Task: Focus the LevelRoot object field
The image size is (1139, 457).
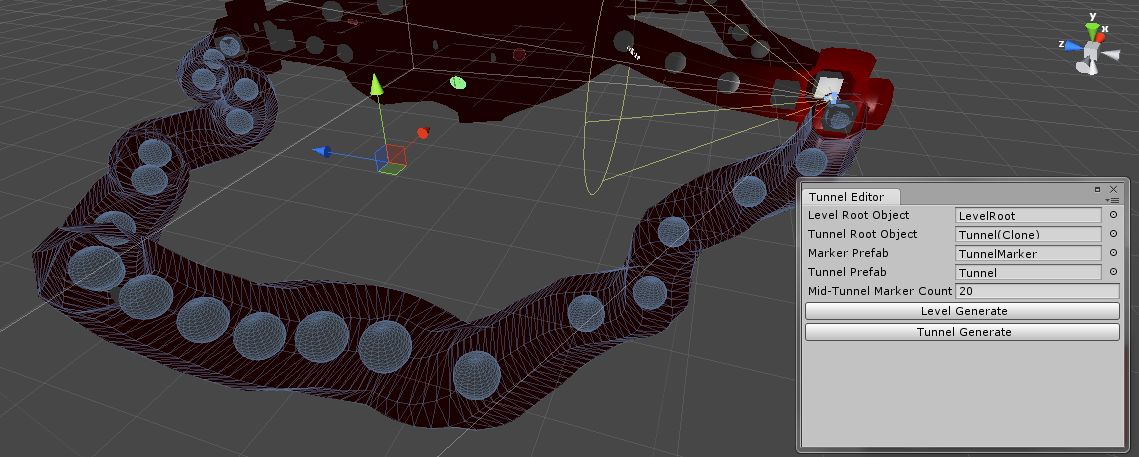Action: (x=1029, y=215)
